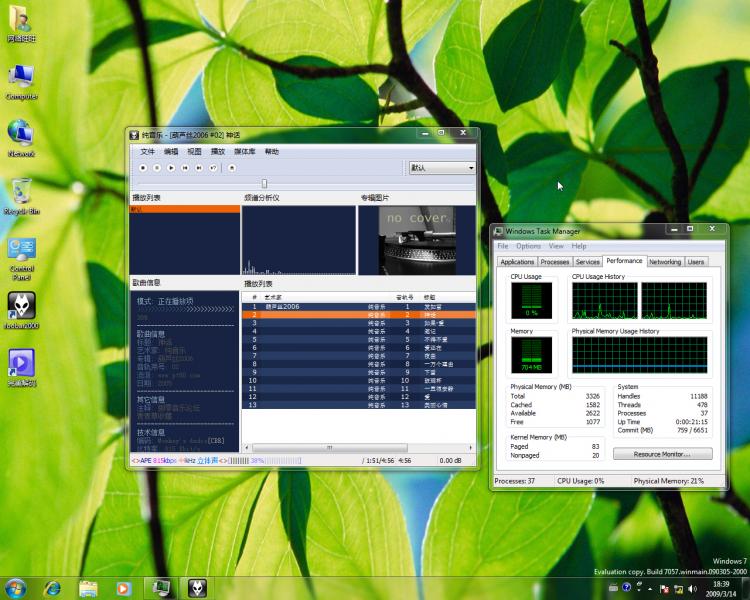Skip to next track in foobar2000
Screen dimensions: 750x600
[x=199, y=168]
